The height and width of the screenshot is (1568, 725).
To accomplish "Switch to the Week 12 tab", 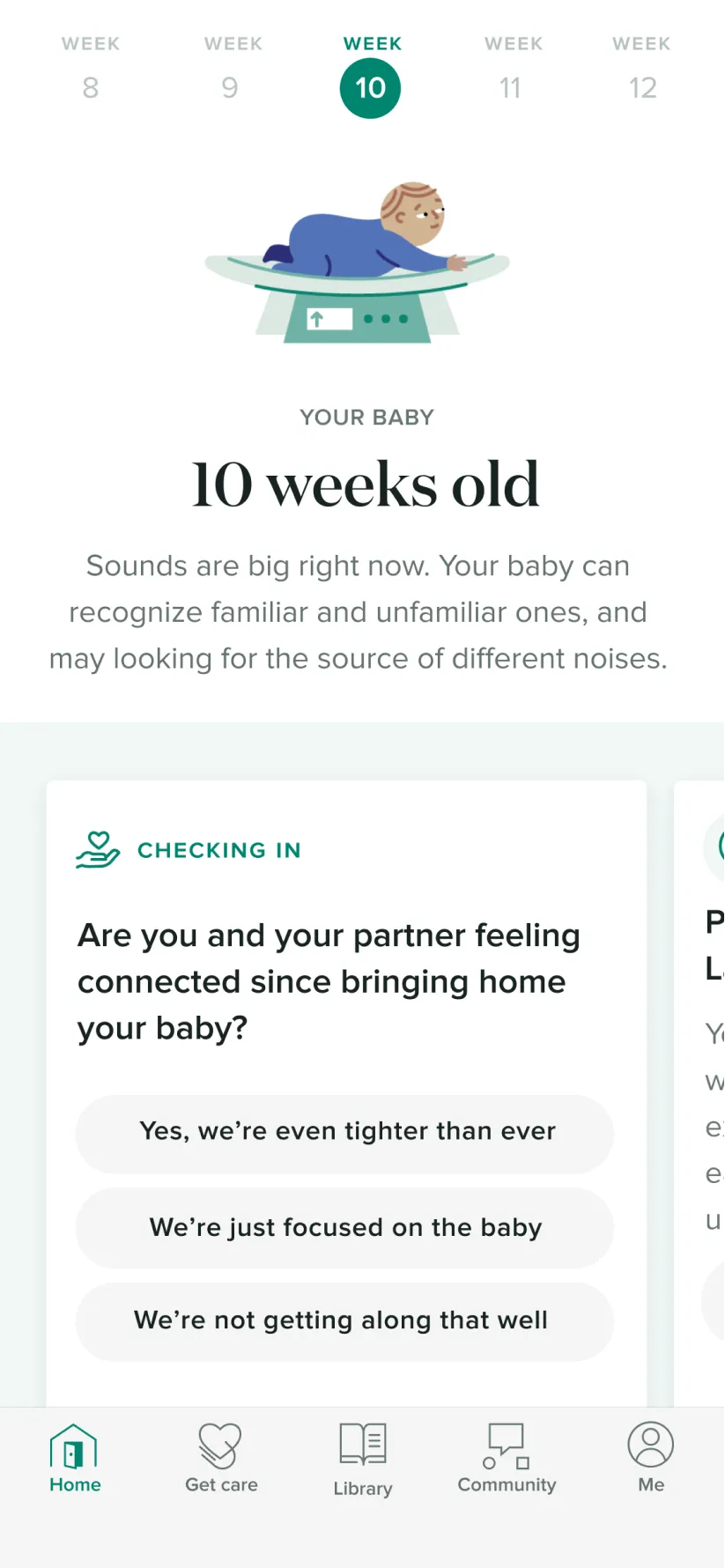I will [x=642, y=70].
